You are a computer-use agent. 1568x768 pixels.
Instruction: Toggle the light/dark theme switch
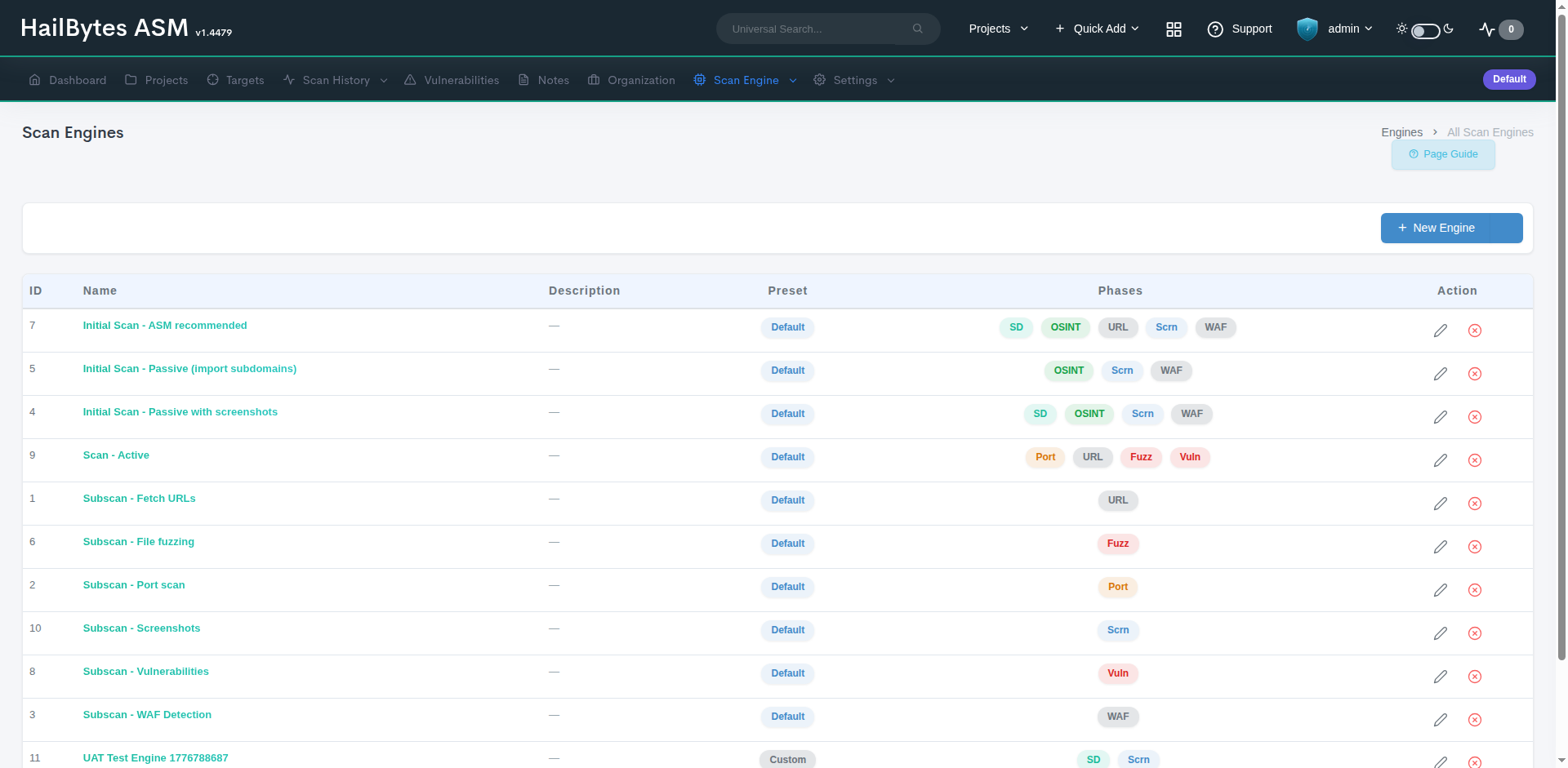tap(1426, 31)
